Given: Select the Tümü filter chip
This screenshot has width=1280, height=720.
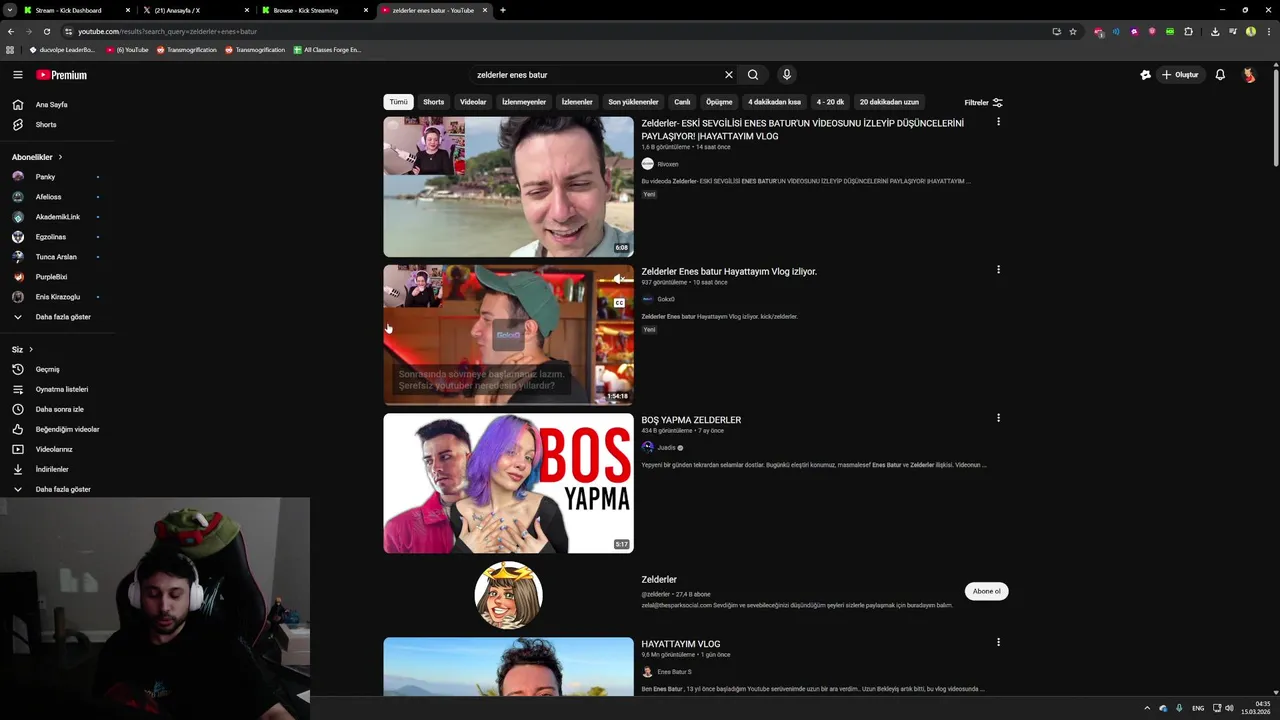Looking at the screenshot, I should click(x=399, y=102).
